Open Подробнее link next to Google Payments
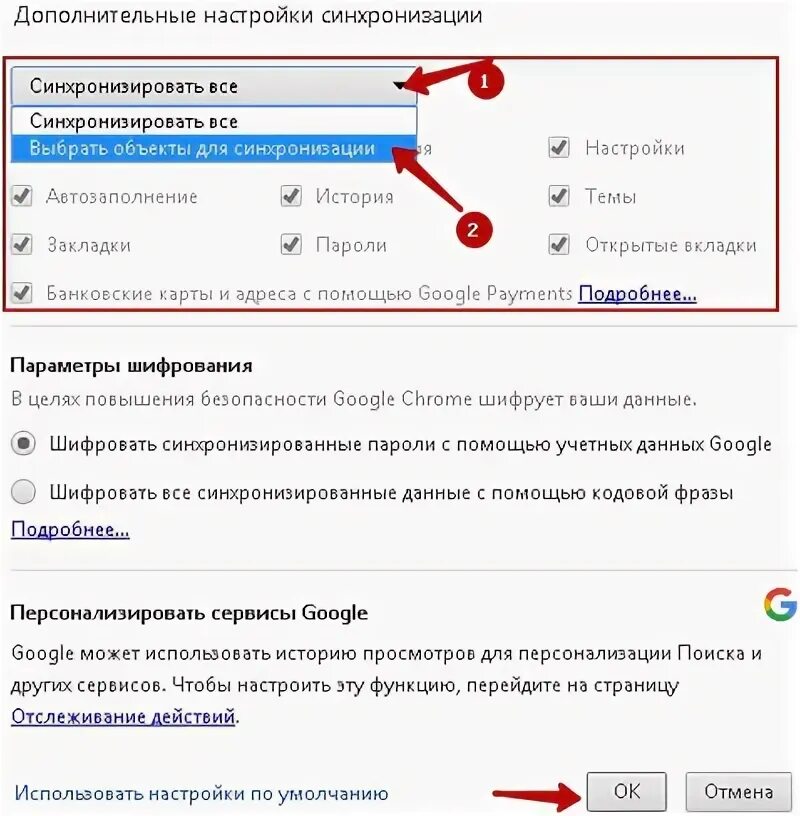Image resolution: width=800 pixels, height=816 pixels. [637, 294]
